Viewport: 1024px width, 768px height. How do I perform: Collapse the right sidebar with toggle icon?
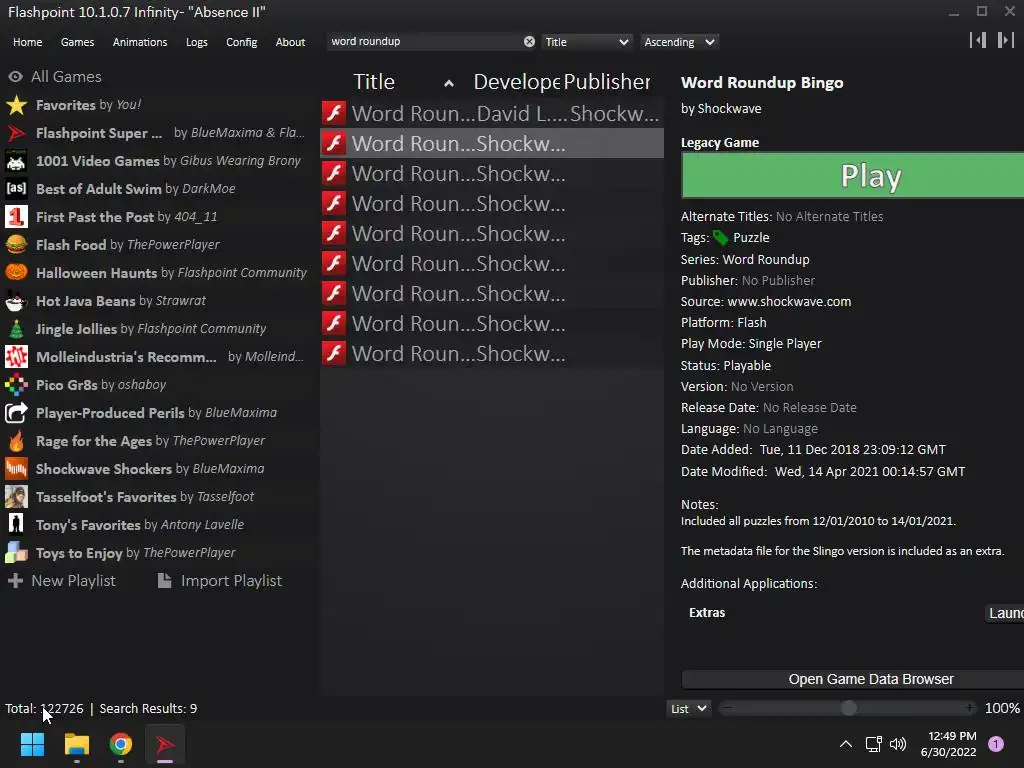pos(1005,40)
